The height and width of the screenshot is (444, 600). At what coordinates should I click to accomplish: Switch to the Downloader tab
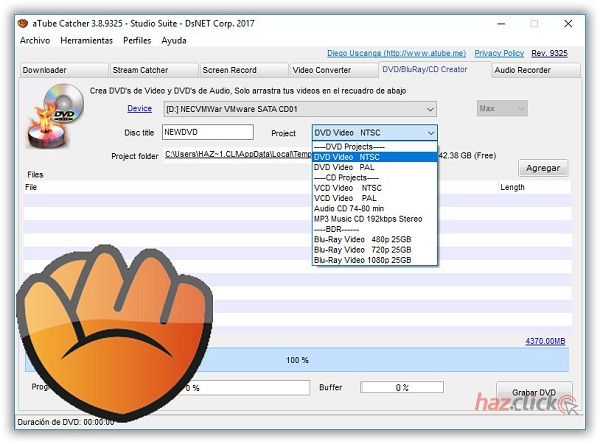[64, 70]
